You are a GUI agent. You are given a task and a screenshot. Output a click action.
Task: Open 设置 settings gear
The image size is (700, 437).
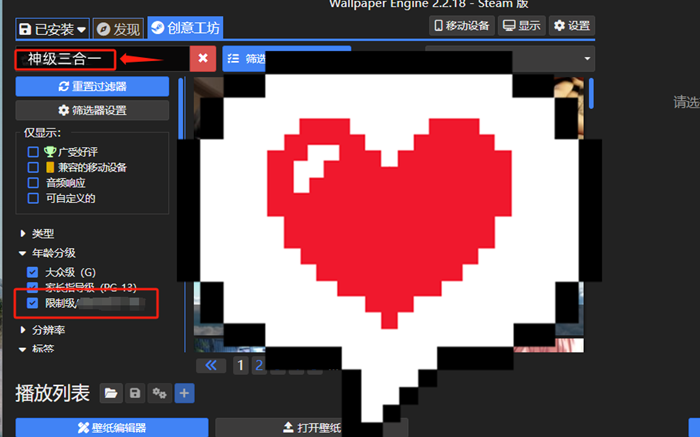pyautogui.click(x=571, y=25)
